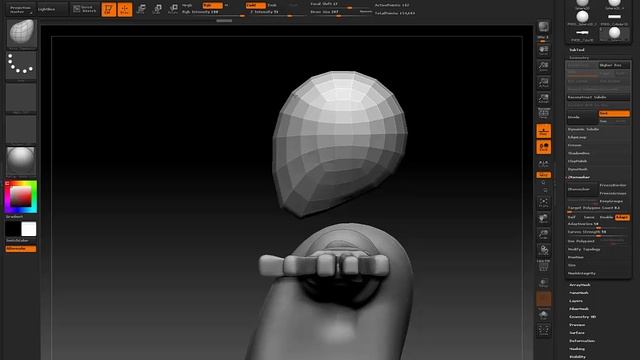Viewport: 640px width, 360px height.
Task: Activate Edit mode button
Action: click(109, 9)
